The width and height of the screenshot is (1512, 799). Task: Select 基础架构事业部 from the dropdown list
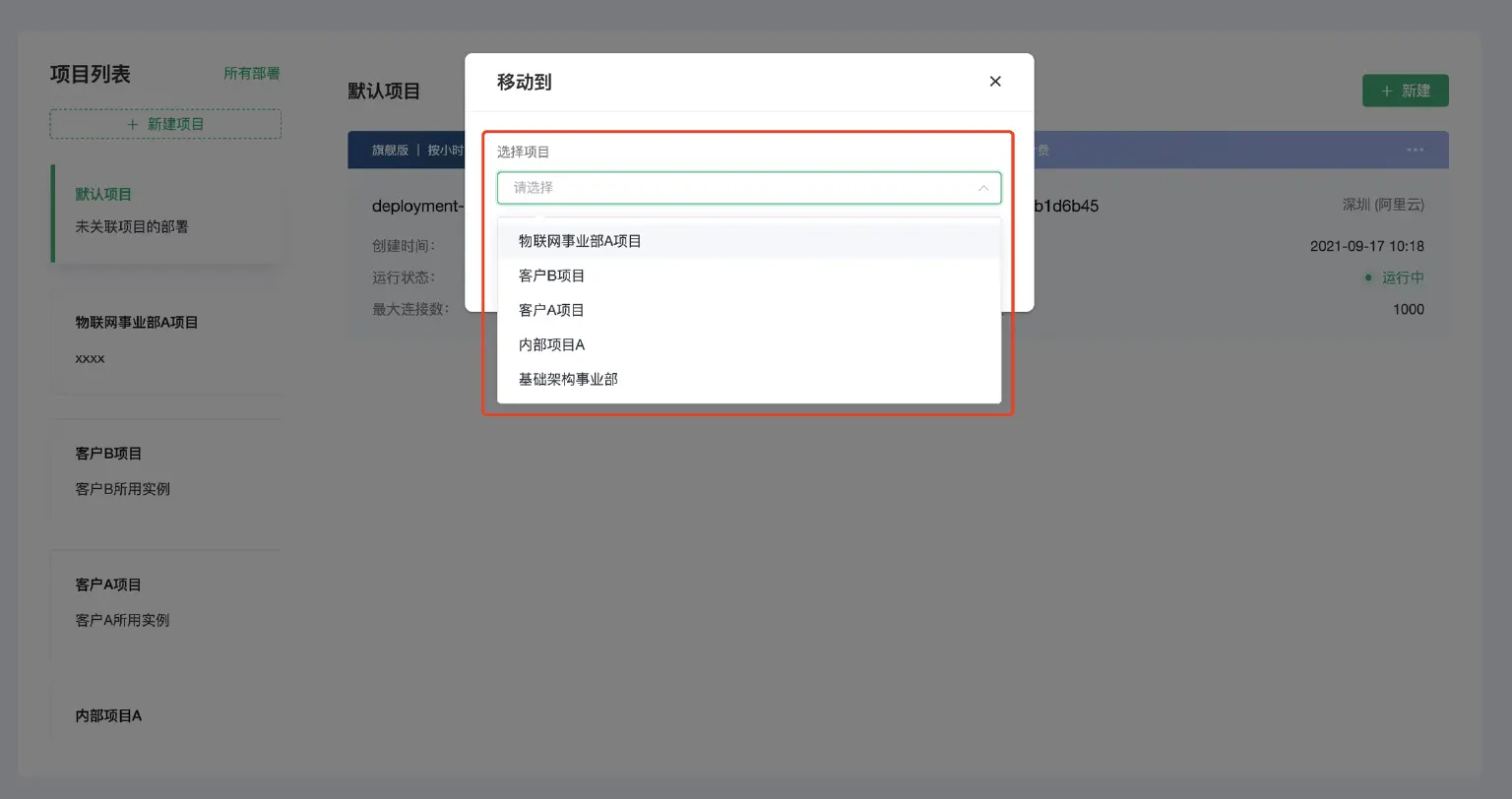(x=568, y=379)
